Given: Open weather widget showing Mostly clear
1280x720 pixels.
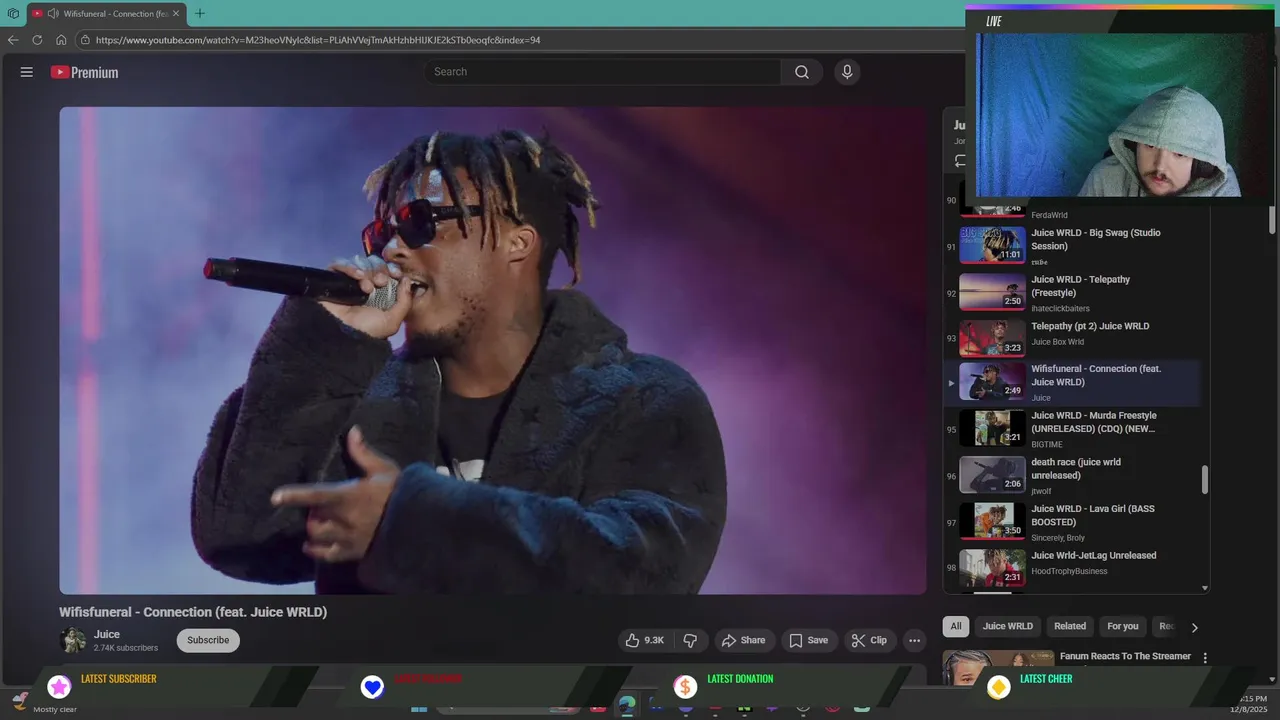Looking at the screenshot, I should coord(45,704).
